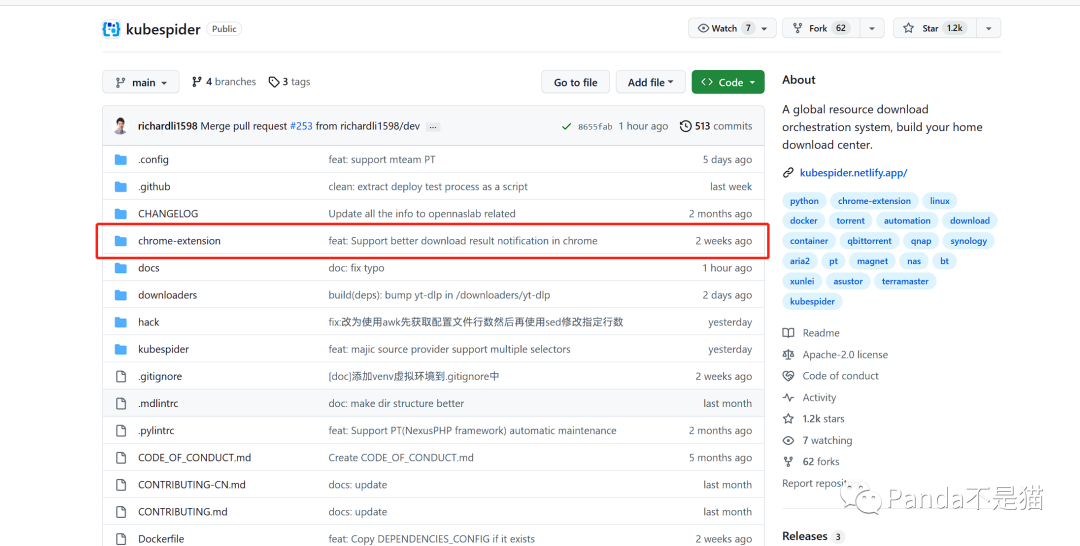Click the docs folder icon
The width and height of the screenshot is (1080, 546).
point(121,268)
